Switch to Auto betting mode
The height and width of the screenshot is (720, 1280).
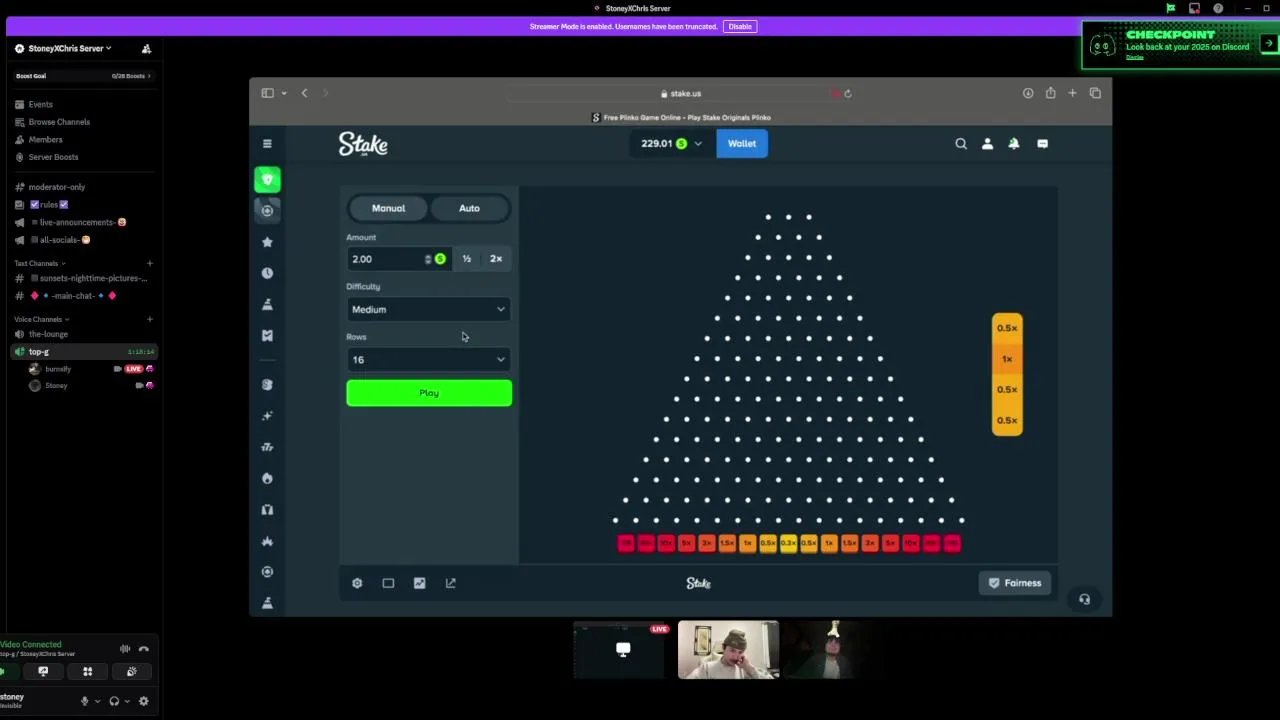pos(469,208)
